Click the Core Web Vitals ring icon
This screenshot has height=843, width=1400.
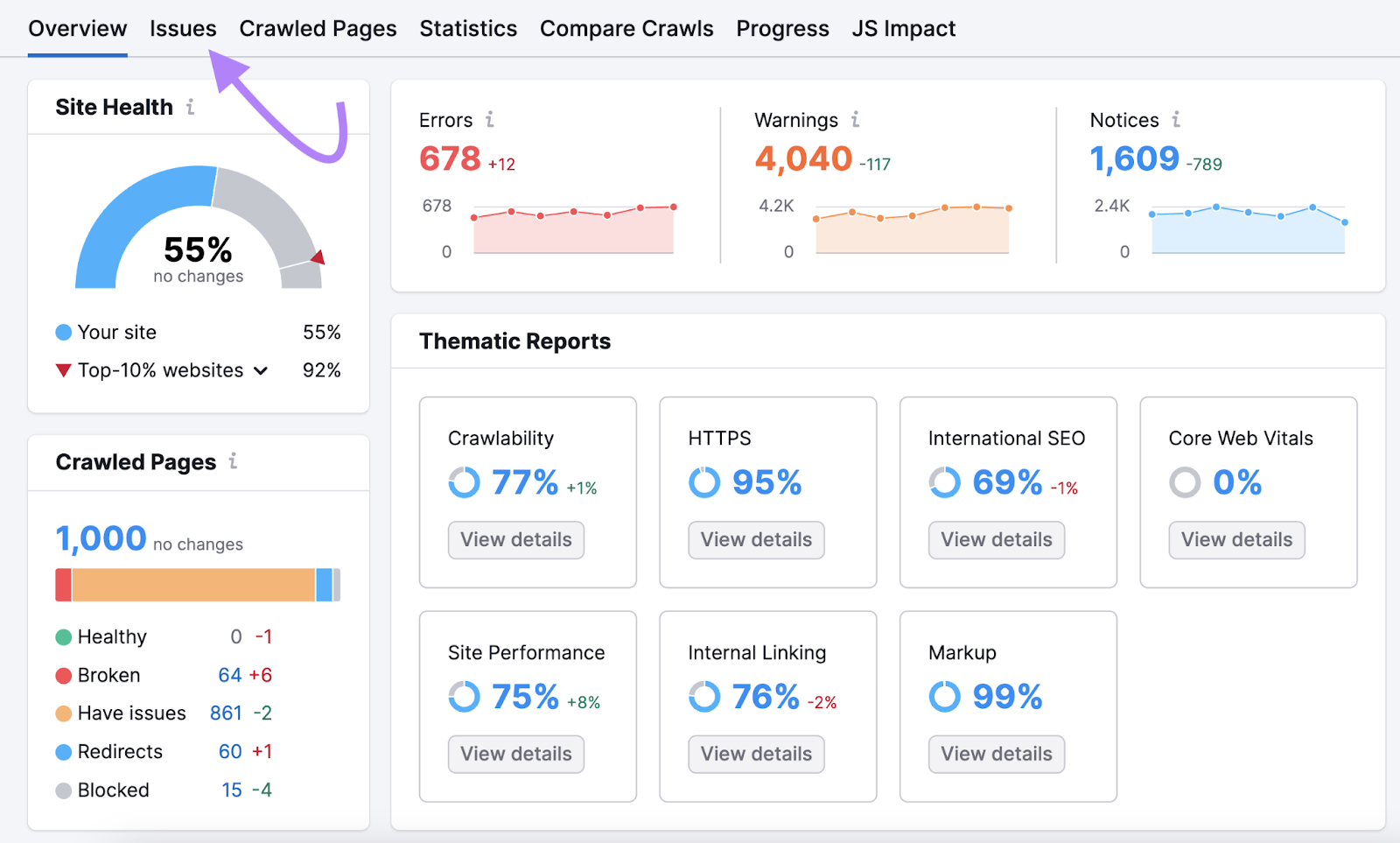click(1185, 482)
